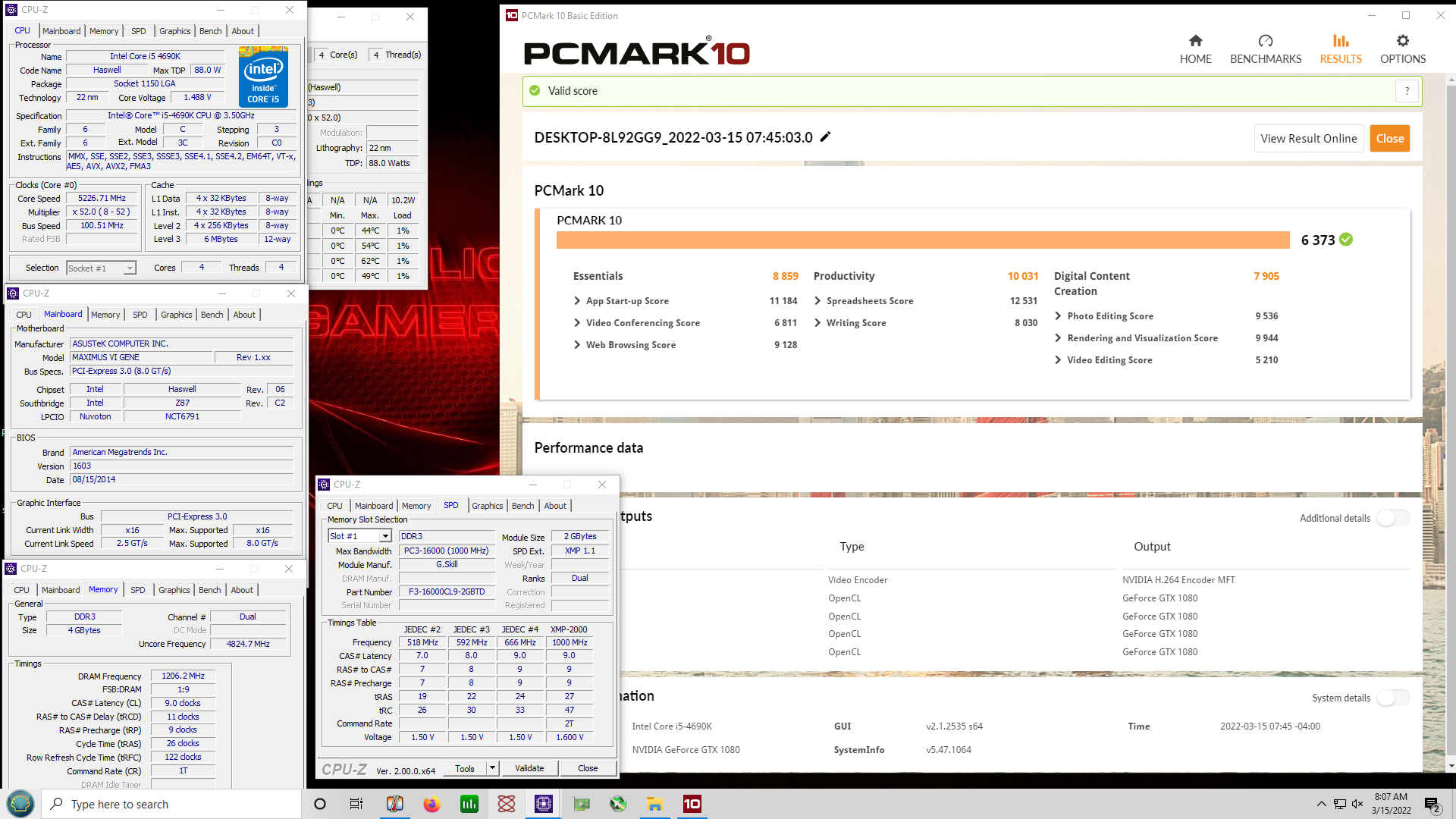The width and height of the screenshot is (1456, 819).
Task: Open CPU tab in Mainboard CPU-Z window
Action: (24, 315)
